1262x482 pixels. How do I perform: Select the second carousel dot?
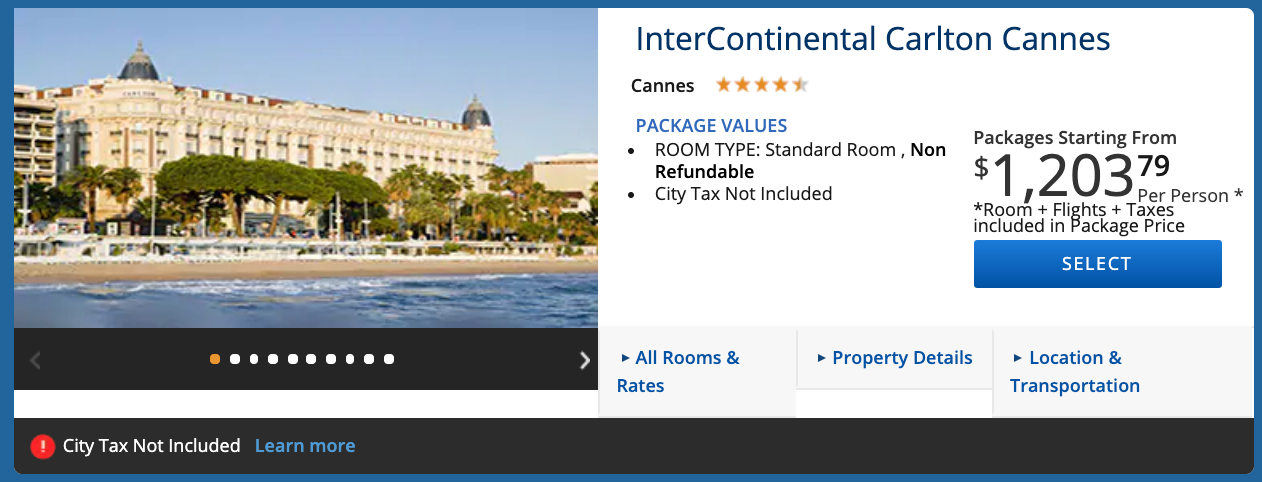(x=234, y=359)
